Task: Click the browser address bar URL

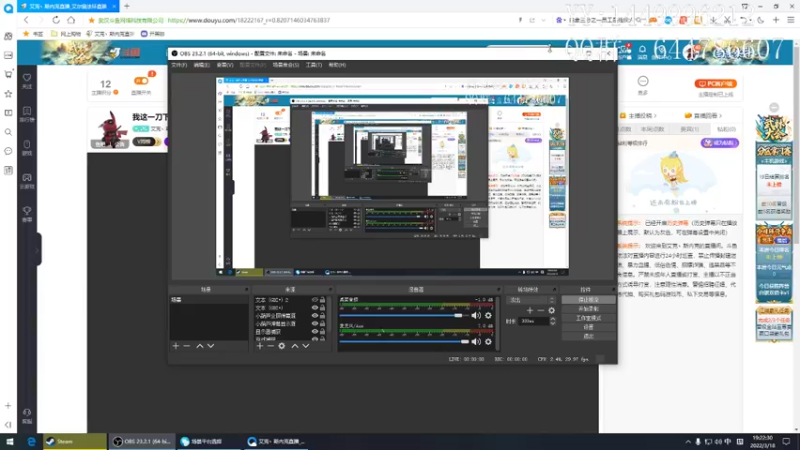Action: tap(248, 20)
